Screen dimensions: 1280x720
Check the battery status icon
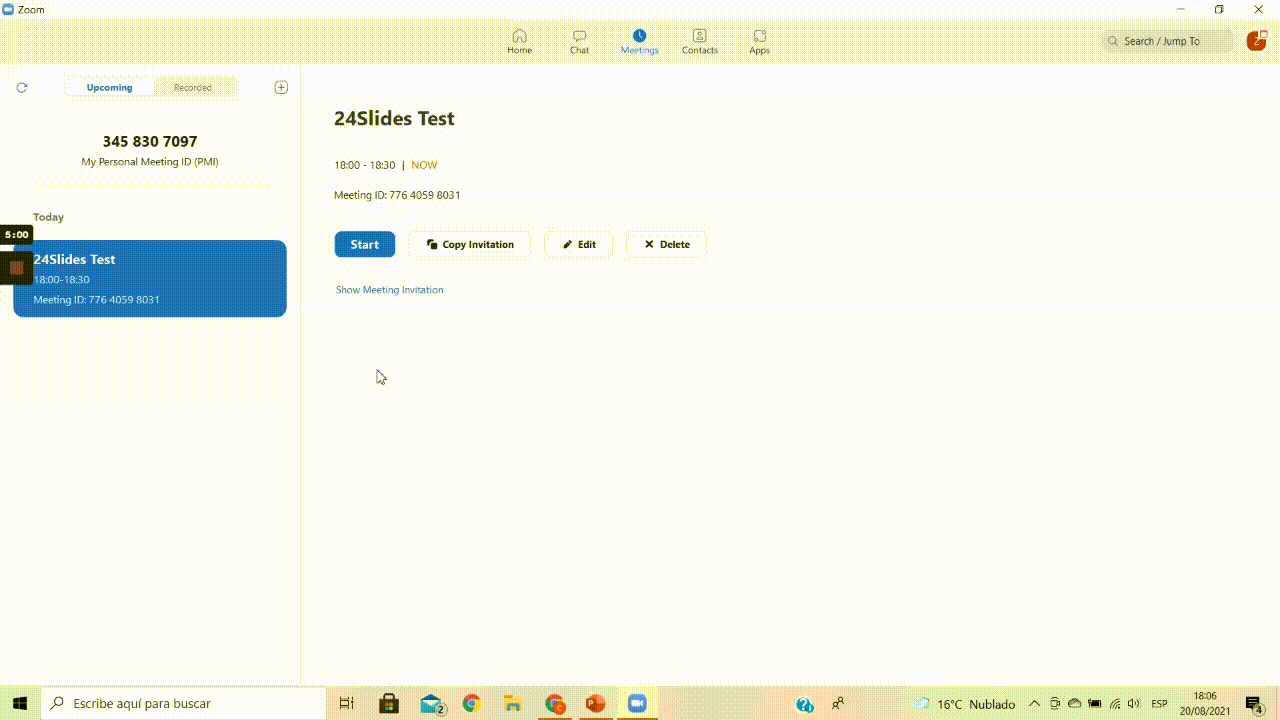click(x=1094, y=704)
